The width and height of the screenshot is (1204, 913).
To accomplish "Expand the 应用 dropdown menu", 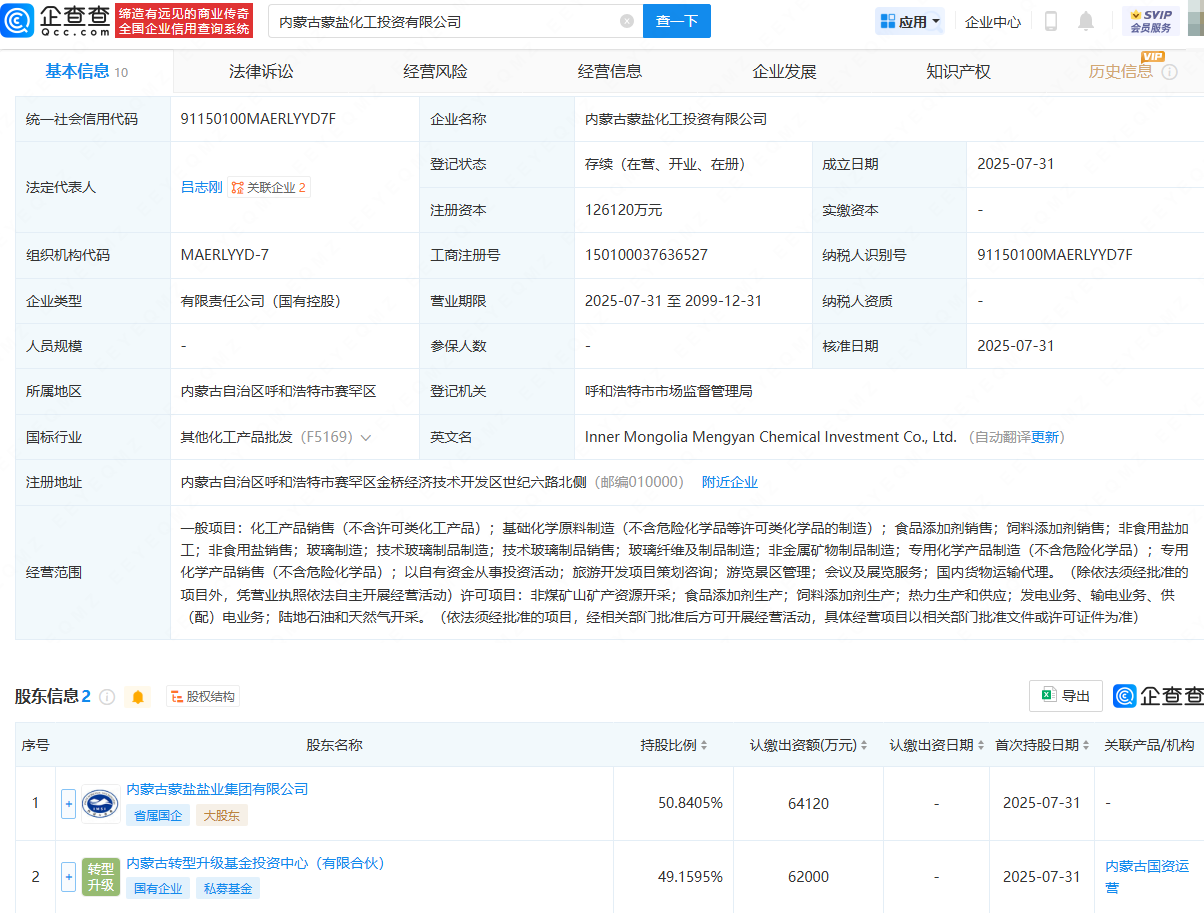I will tap(910, 21).
